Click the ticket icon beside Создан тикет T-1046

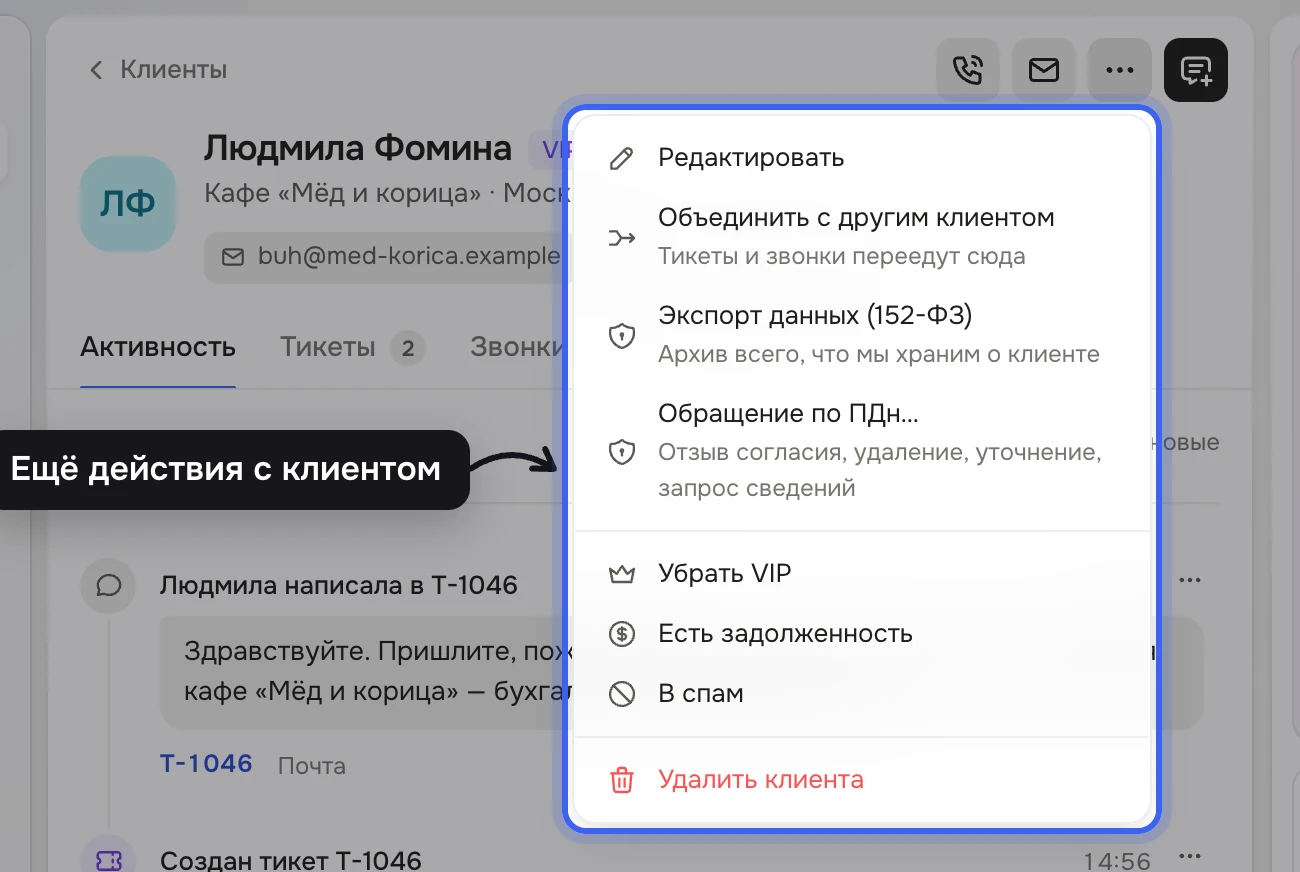pyautogui.click(x=108, y=858)
